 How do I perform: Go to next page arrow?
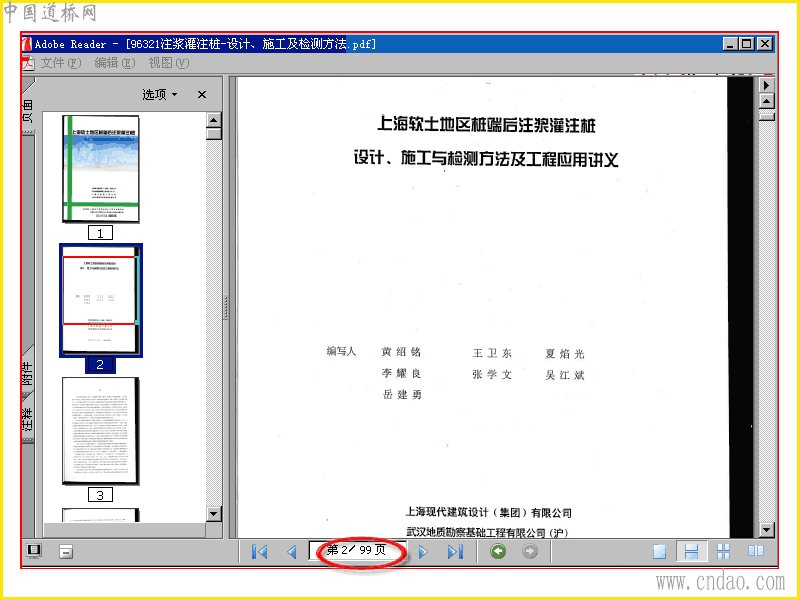(x=422, y=552)
